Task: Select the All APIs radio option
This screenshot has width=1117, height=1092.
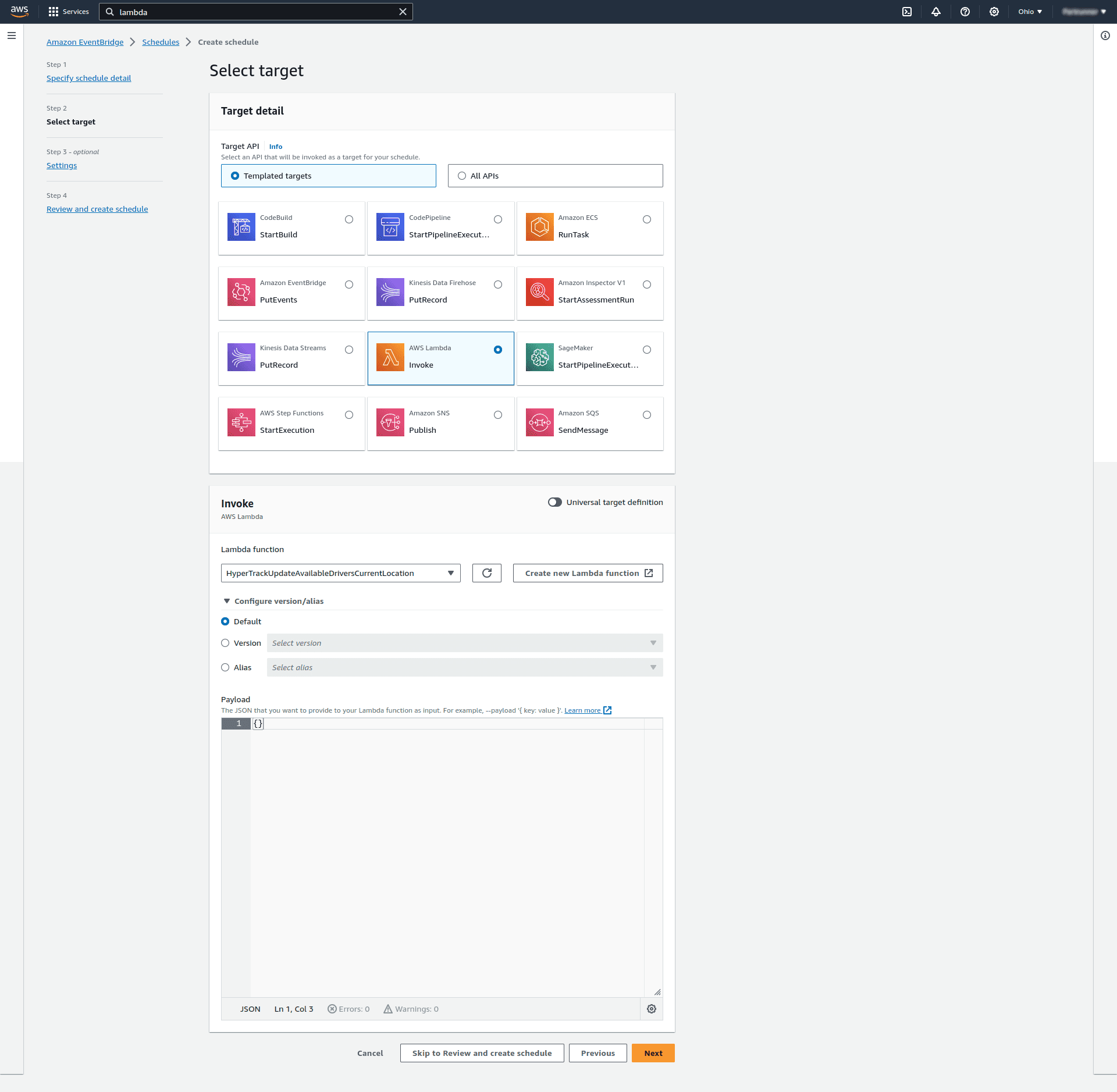Action: (462, 176)
